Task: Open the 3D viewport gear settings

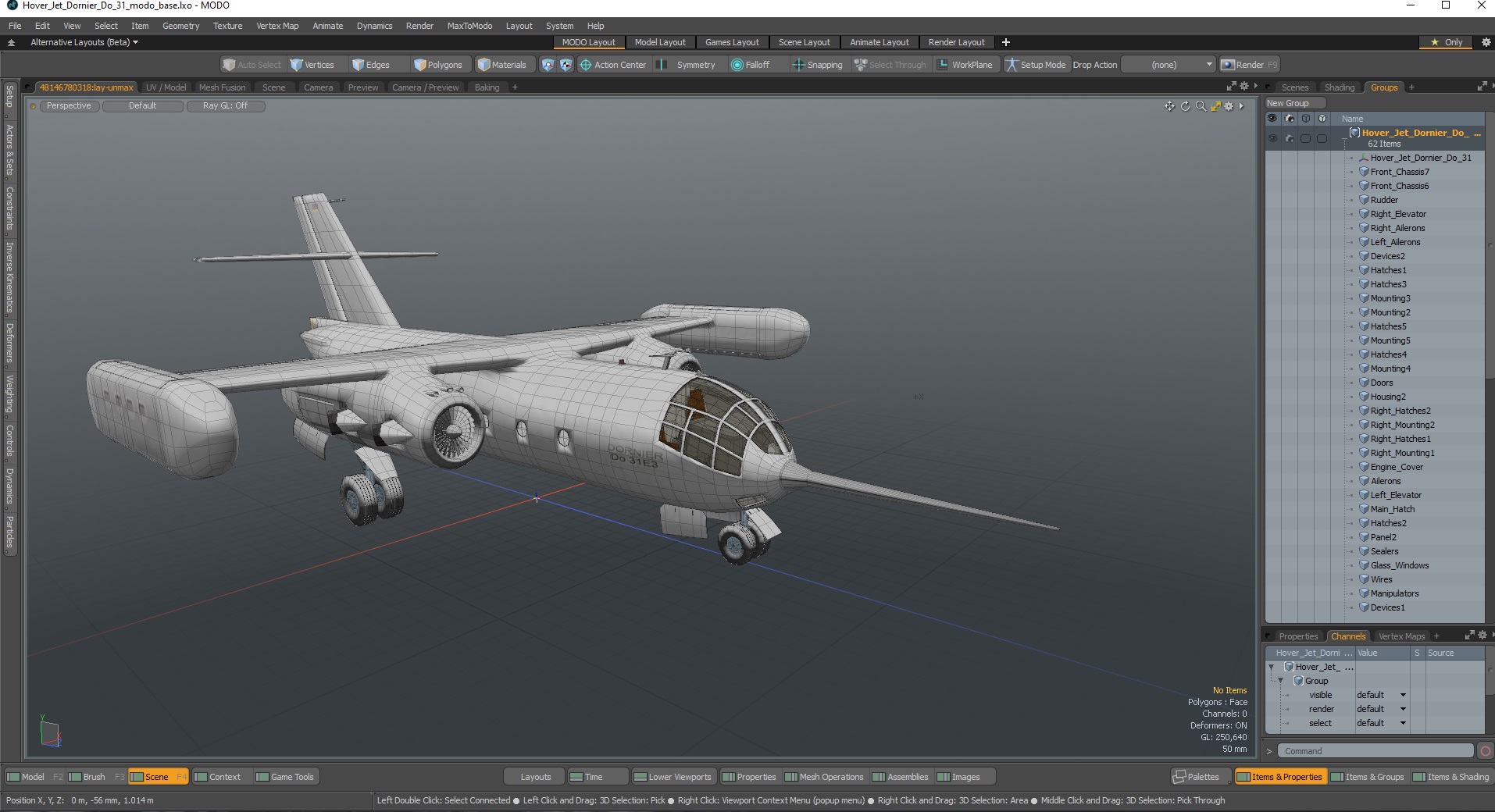Action: click(x=1229, y=106)
